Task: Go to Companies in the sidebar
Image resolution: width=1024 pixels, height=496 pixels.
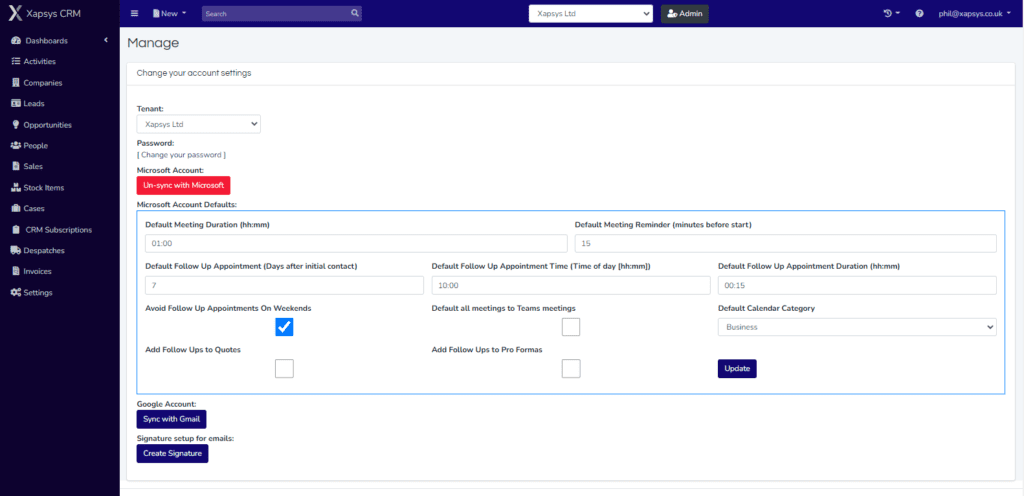Action: (43, 82)
